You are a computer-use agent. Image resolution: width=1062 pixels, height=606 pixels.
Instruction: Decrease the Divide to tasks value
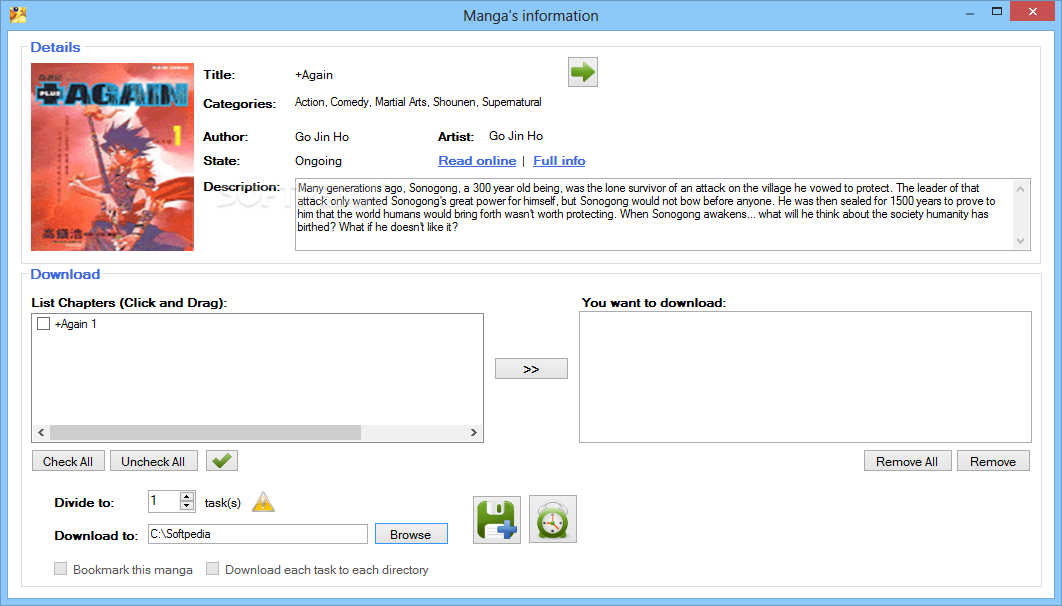click(x=188, y=506)
